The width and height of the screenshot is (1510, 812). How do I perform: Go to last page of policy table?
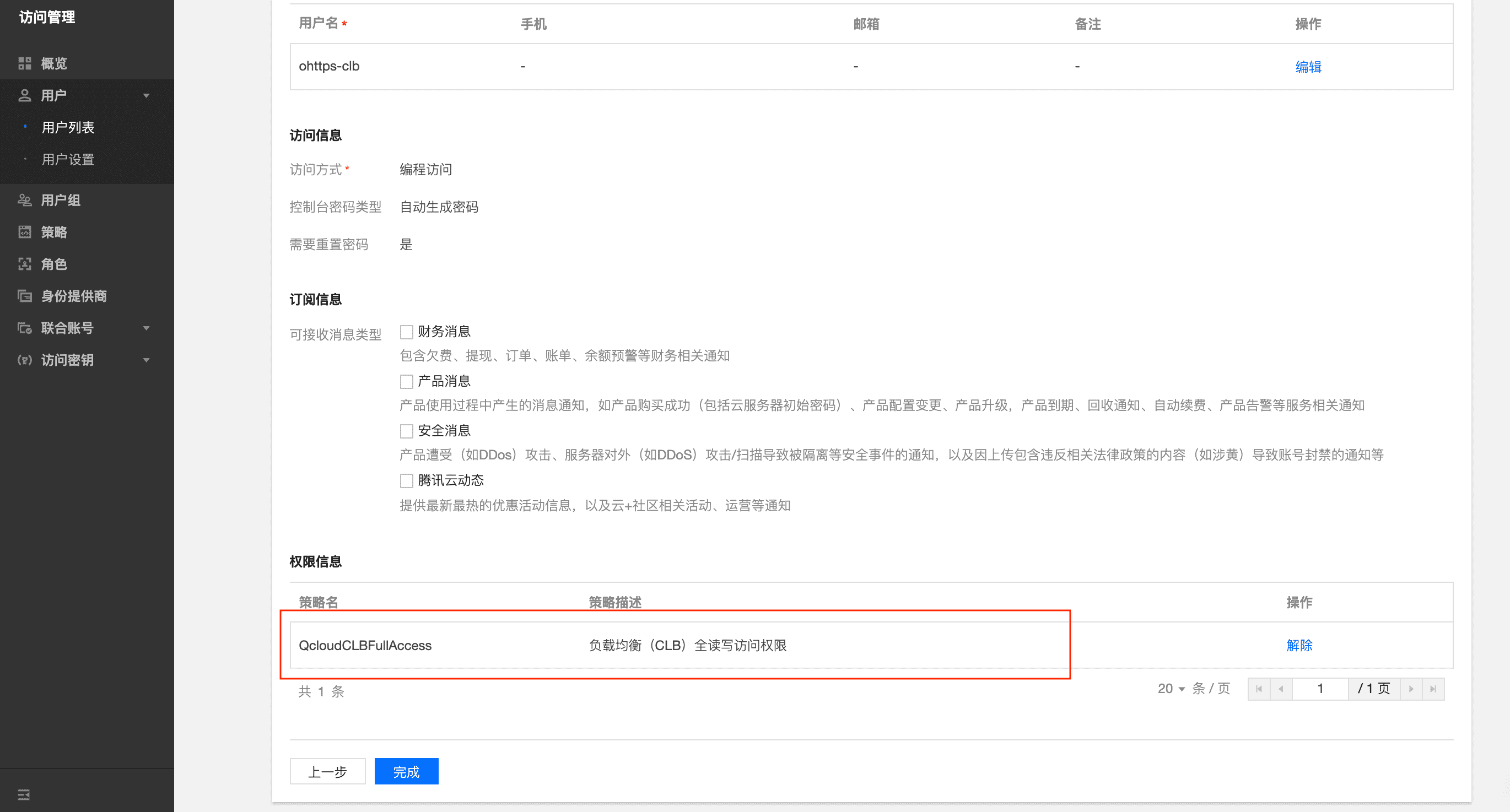(1433, 689)
